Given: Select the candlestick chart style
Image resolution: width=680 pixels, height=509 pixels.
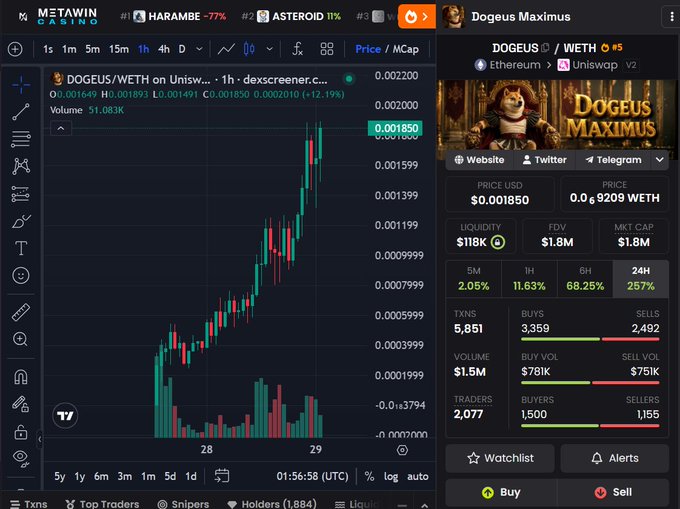Looking at the screenshot, I should click(249, 49).
